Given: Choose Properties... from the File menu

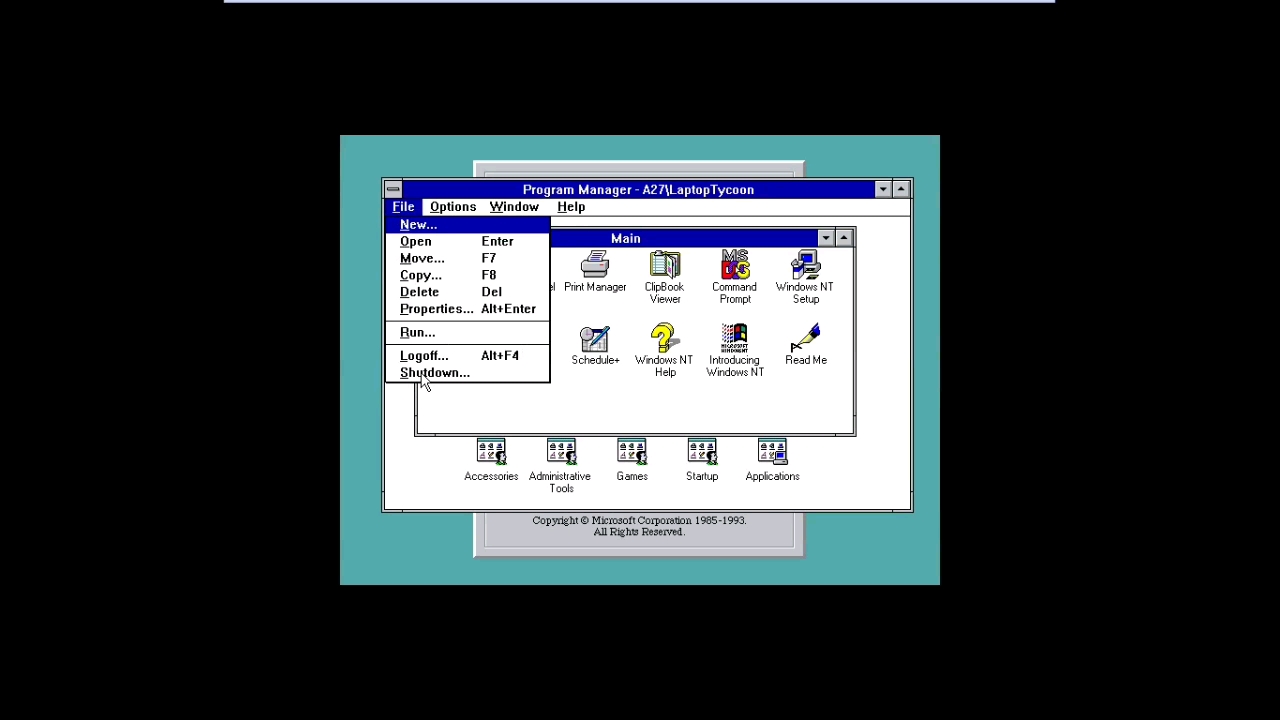Looking at the screenshot, I should (x=467, y=310).
